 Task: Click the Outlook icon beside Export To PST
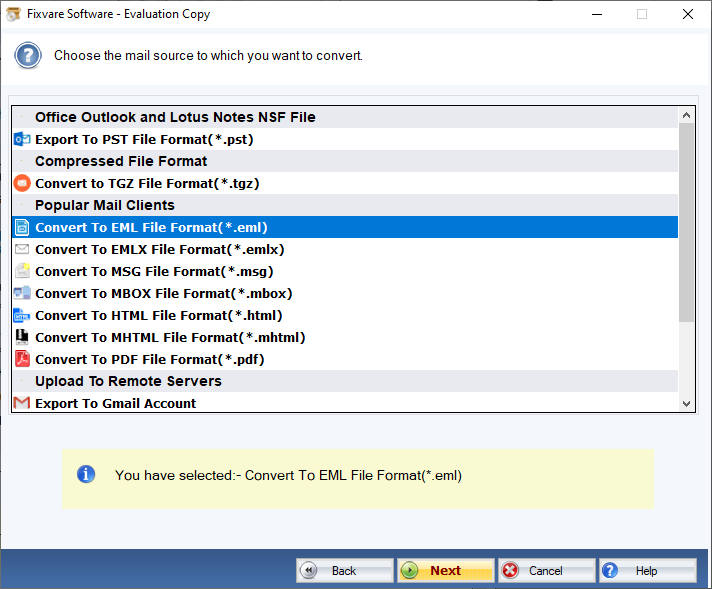[22, 139]
